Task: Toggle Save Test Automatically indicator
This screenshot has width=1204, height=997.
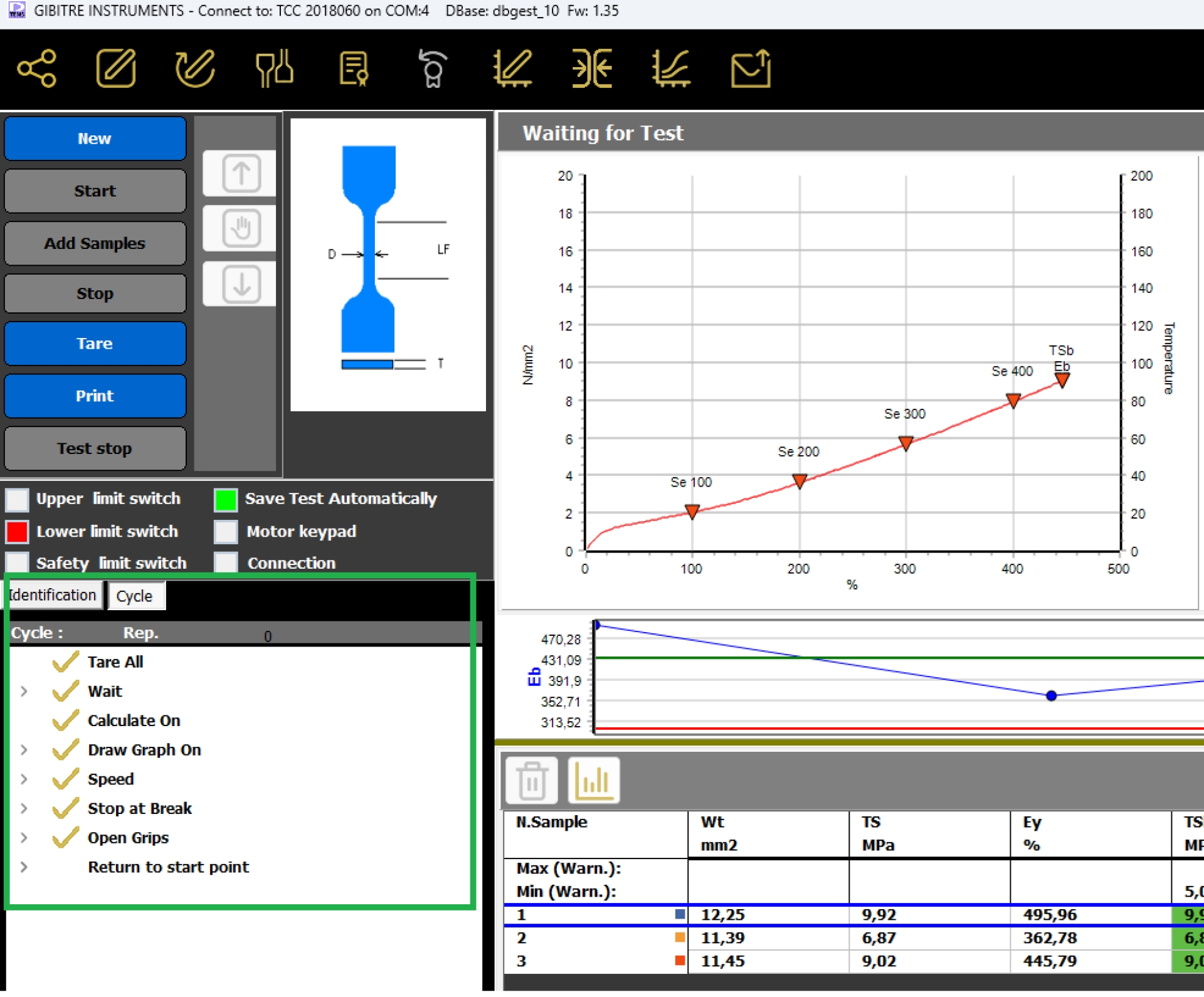Action: click(226, 500)
